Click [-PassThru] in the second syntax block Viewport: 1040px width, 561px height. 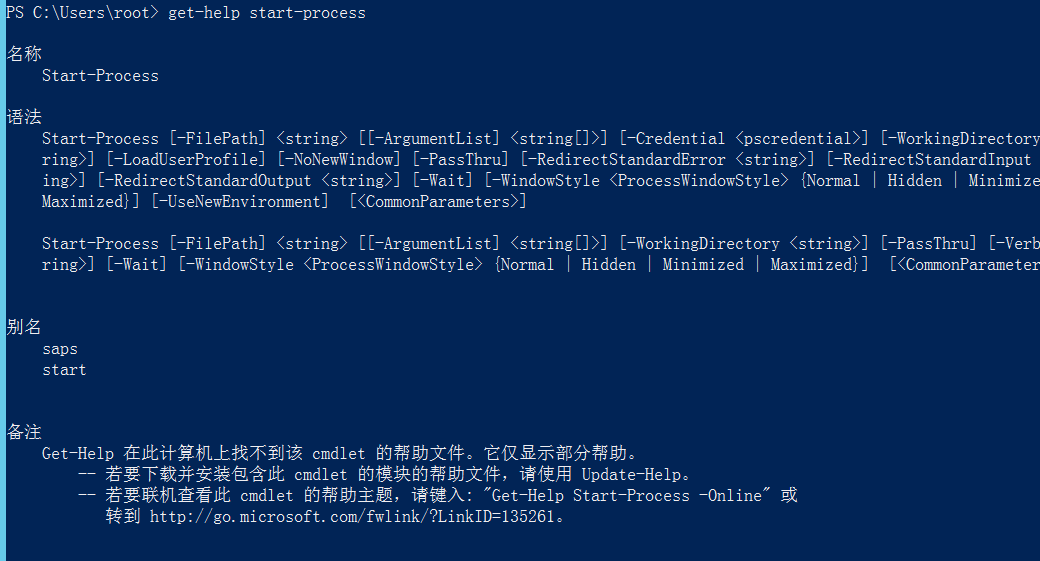(x=929, y=243)
